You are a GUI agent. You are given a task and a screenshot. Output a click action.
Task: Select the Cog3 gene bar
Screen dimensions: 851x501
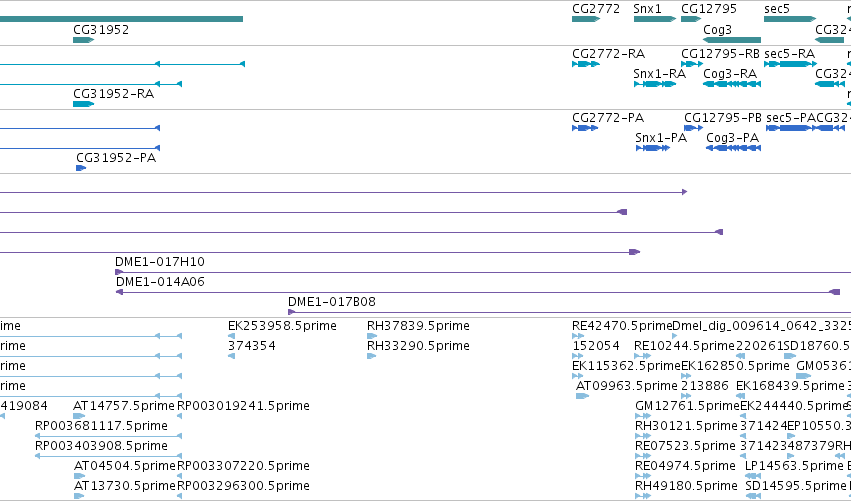pos(732,40)
